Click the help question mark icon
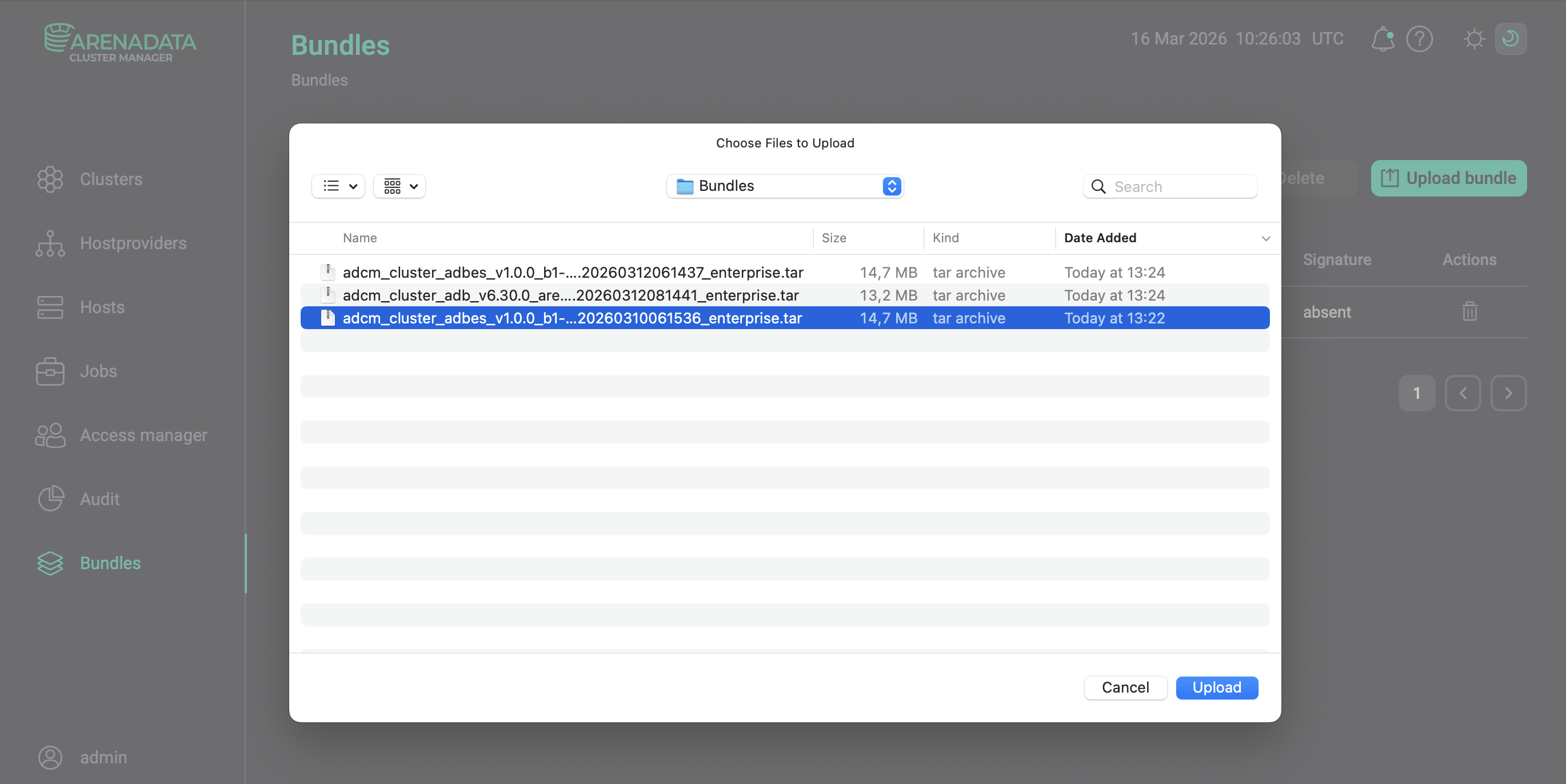Viewport: 1566px width, 784px height. tap(1420, 39)
